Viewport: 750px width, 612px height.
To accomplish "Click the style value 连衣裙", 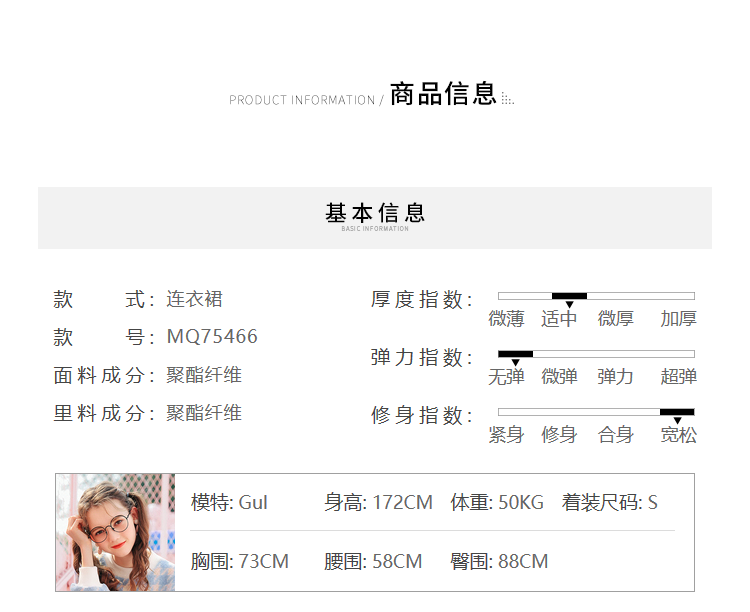I will 194,299.
